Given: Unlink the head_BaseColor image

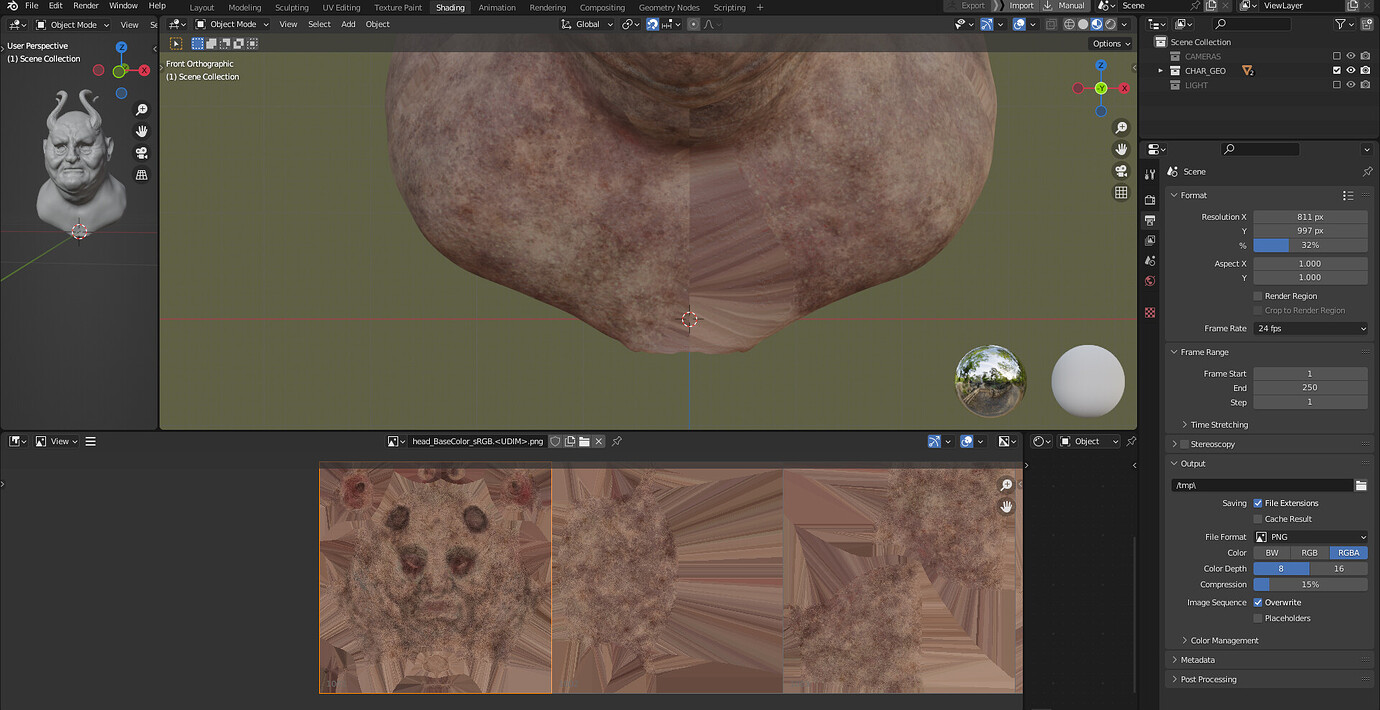Looking at the screenshot, I should 599,441.
